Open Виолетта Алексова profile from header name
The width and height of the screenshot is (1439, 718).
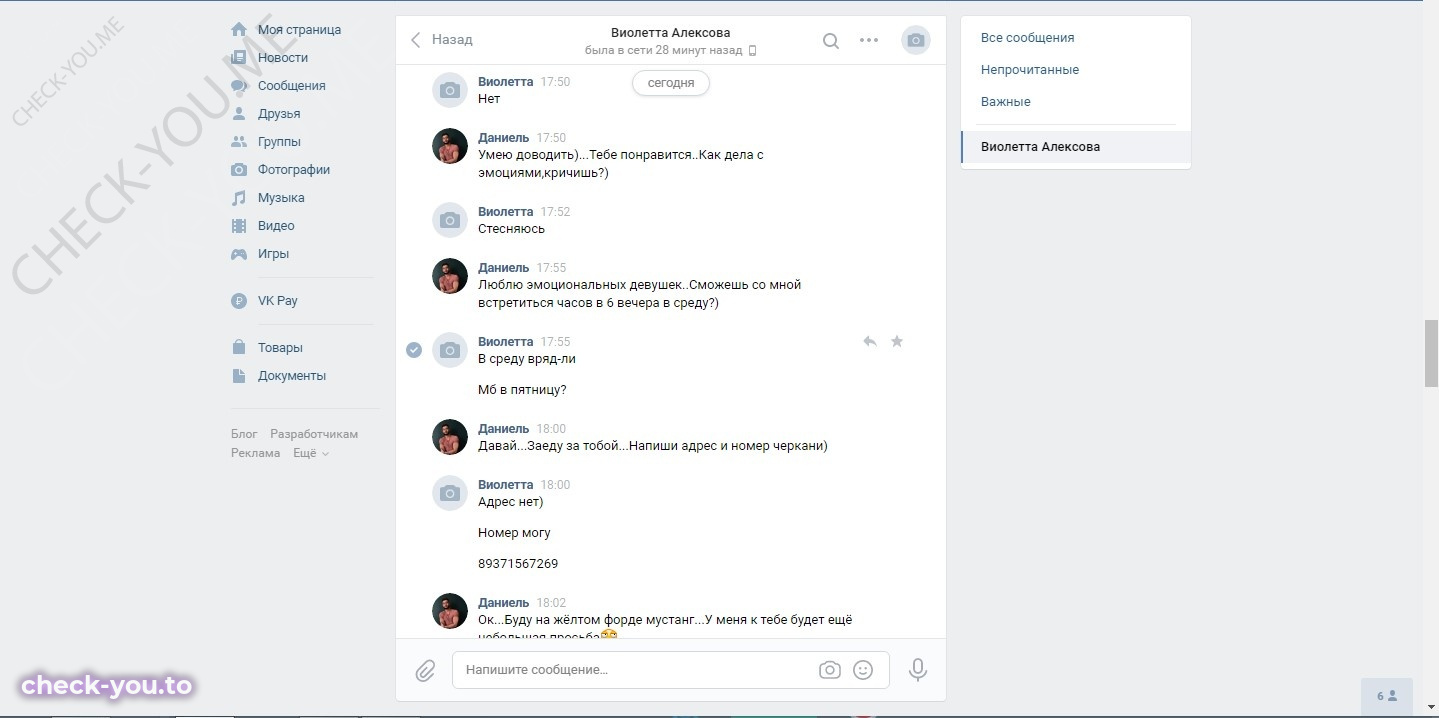click(x=671, y=33)
